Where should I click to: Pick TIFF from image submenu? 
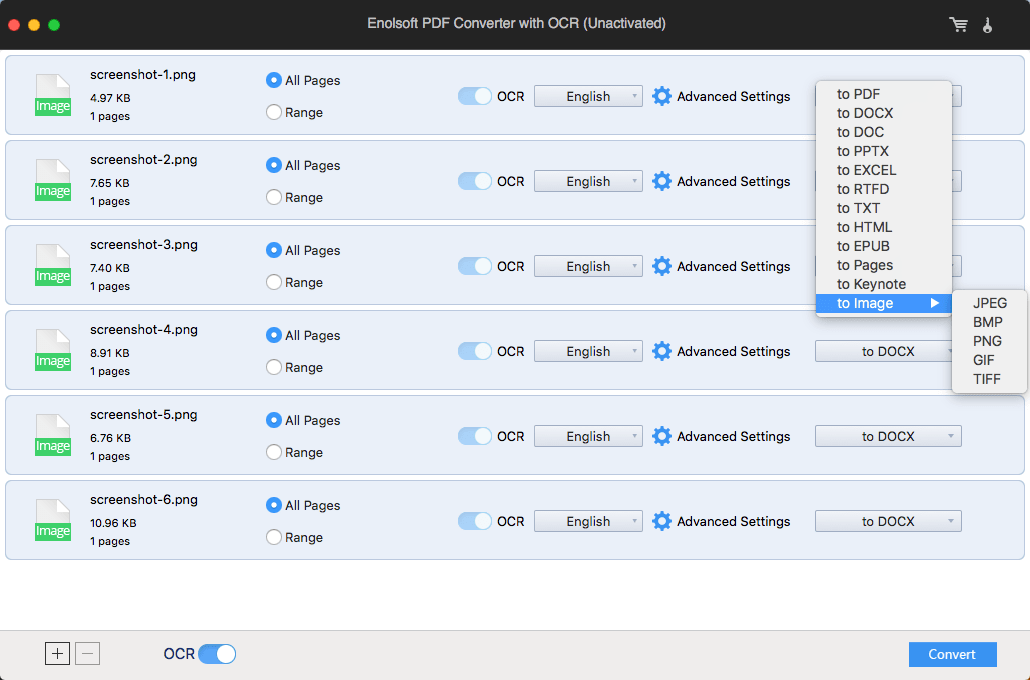989,380
